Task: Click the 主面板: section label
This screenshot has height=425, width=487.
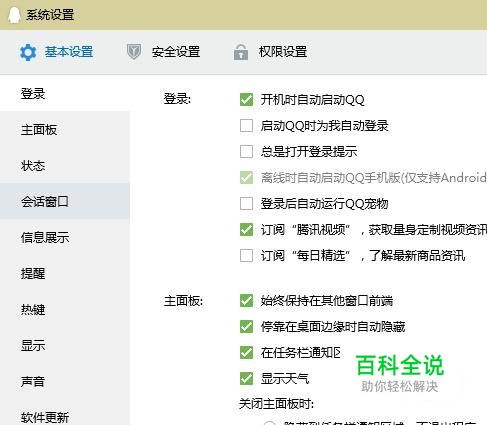Action: 183,301
